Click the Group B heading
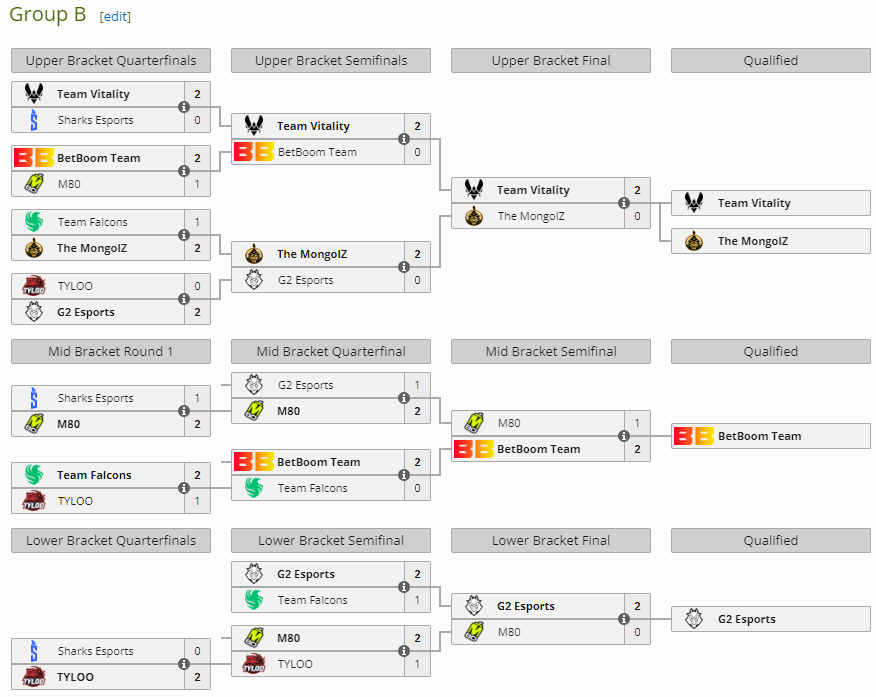 point(48,15)
